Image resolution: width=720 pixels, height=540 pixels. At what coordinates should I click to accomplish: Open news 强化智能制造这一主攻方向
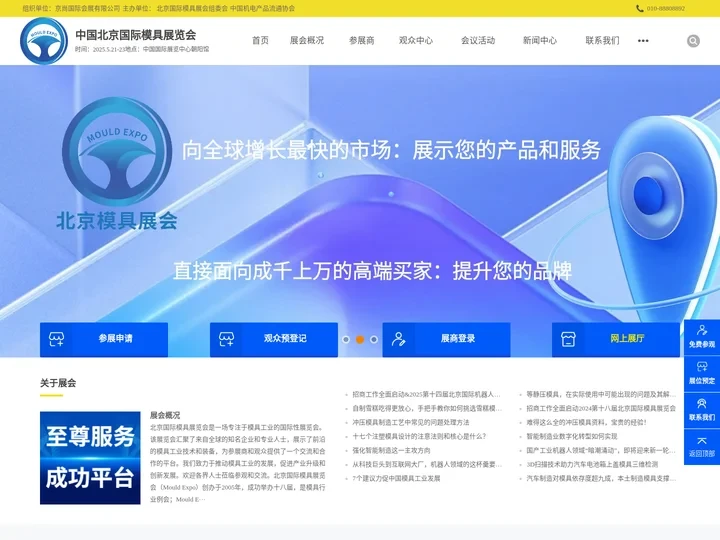point(391,450)
